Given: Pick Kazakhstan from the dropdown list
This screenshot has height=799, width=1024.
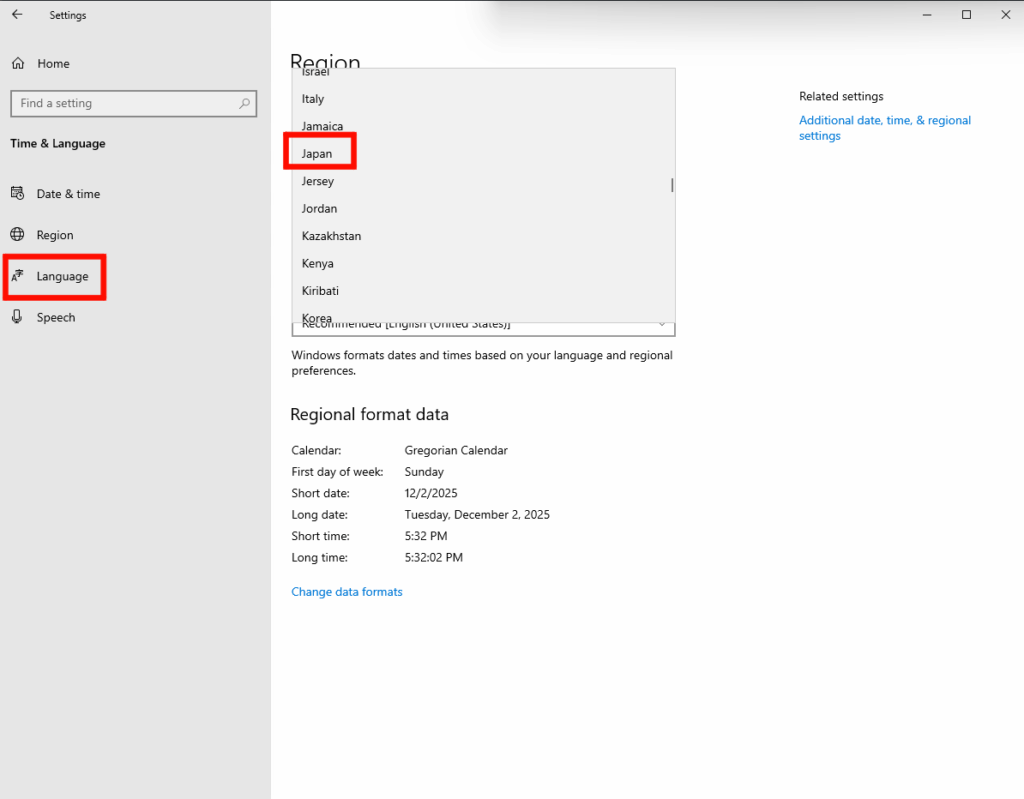Looking at the screenshot, I should click(331, 236).
